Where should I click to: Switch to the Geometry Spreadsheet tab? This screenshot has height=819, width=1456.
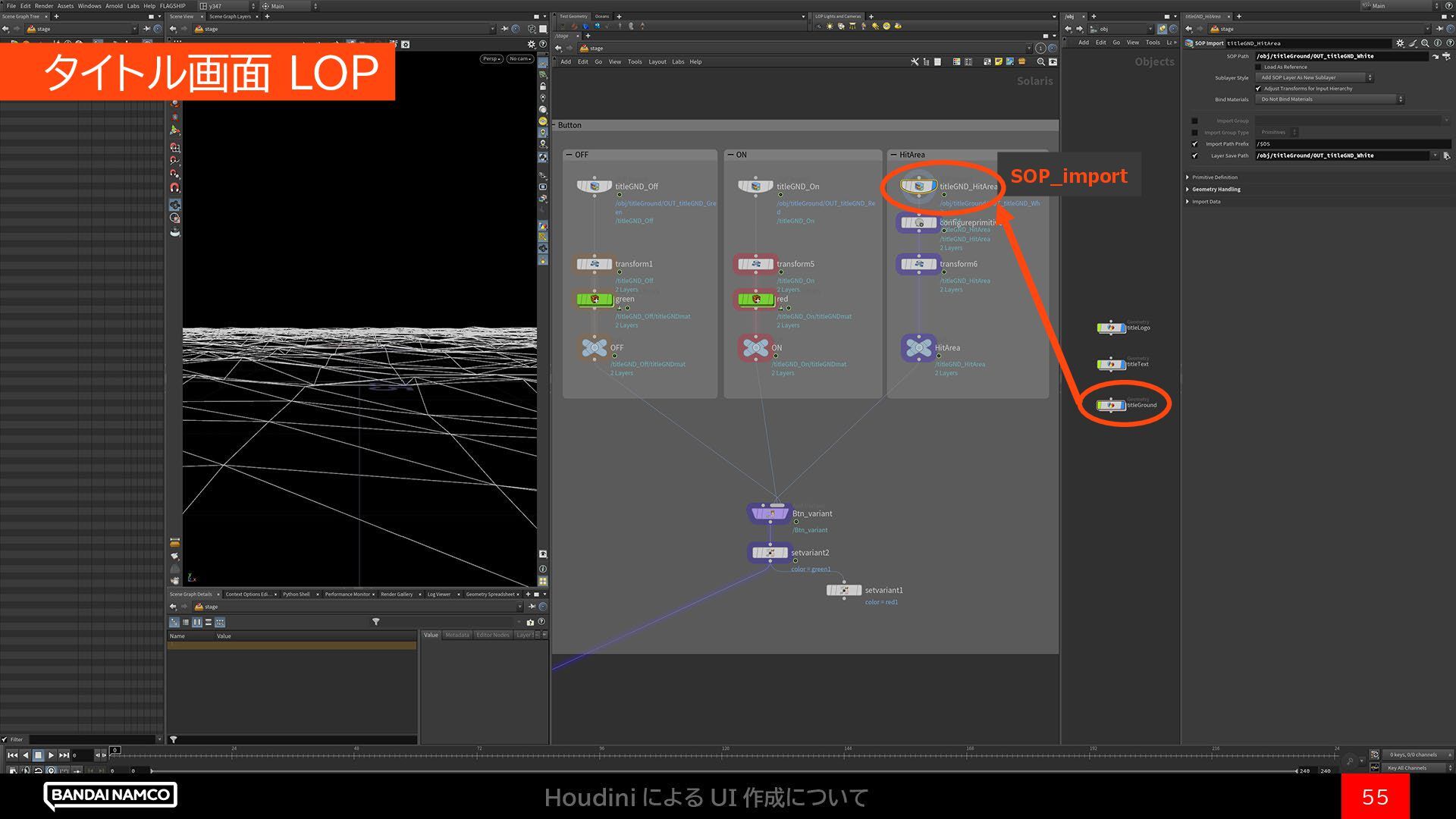(x=489, y=595)
